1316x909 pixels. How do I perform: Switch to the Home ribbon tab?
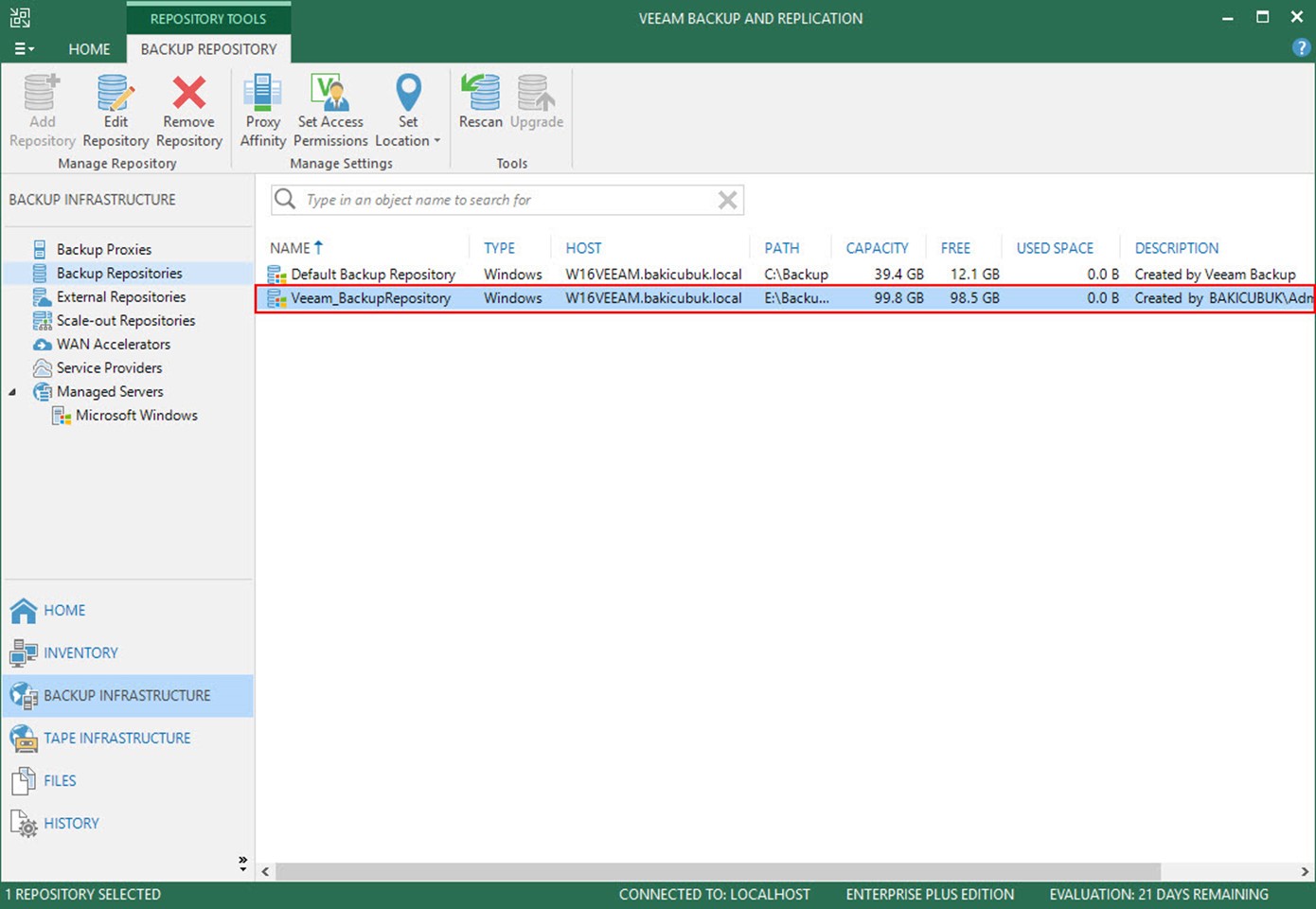[x=89, y=49]
